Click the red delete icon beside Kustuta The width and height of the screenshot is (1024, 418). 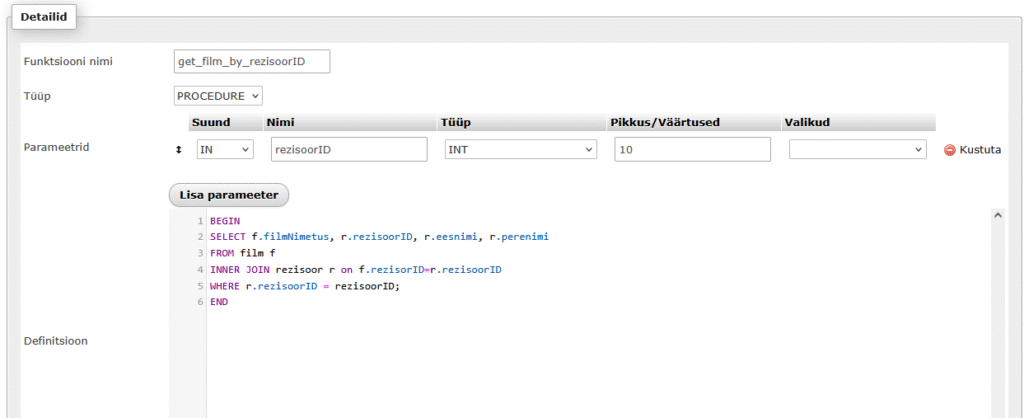[949, 150]
